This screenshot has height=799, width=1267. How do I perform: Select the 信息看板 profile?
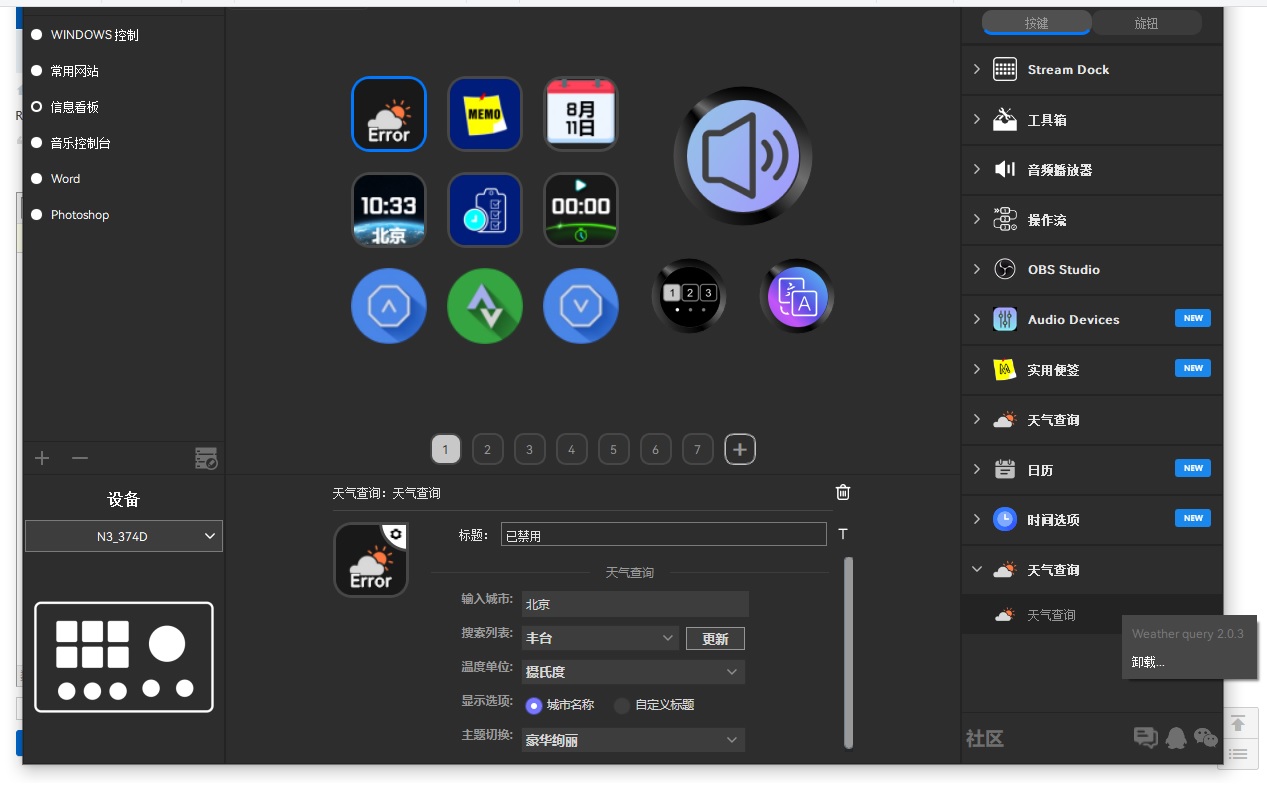(x=74, y=107)
